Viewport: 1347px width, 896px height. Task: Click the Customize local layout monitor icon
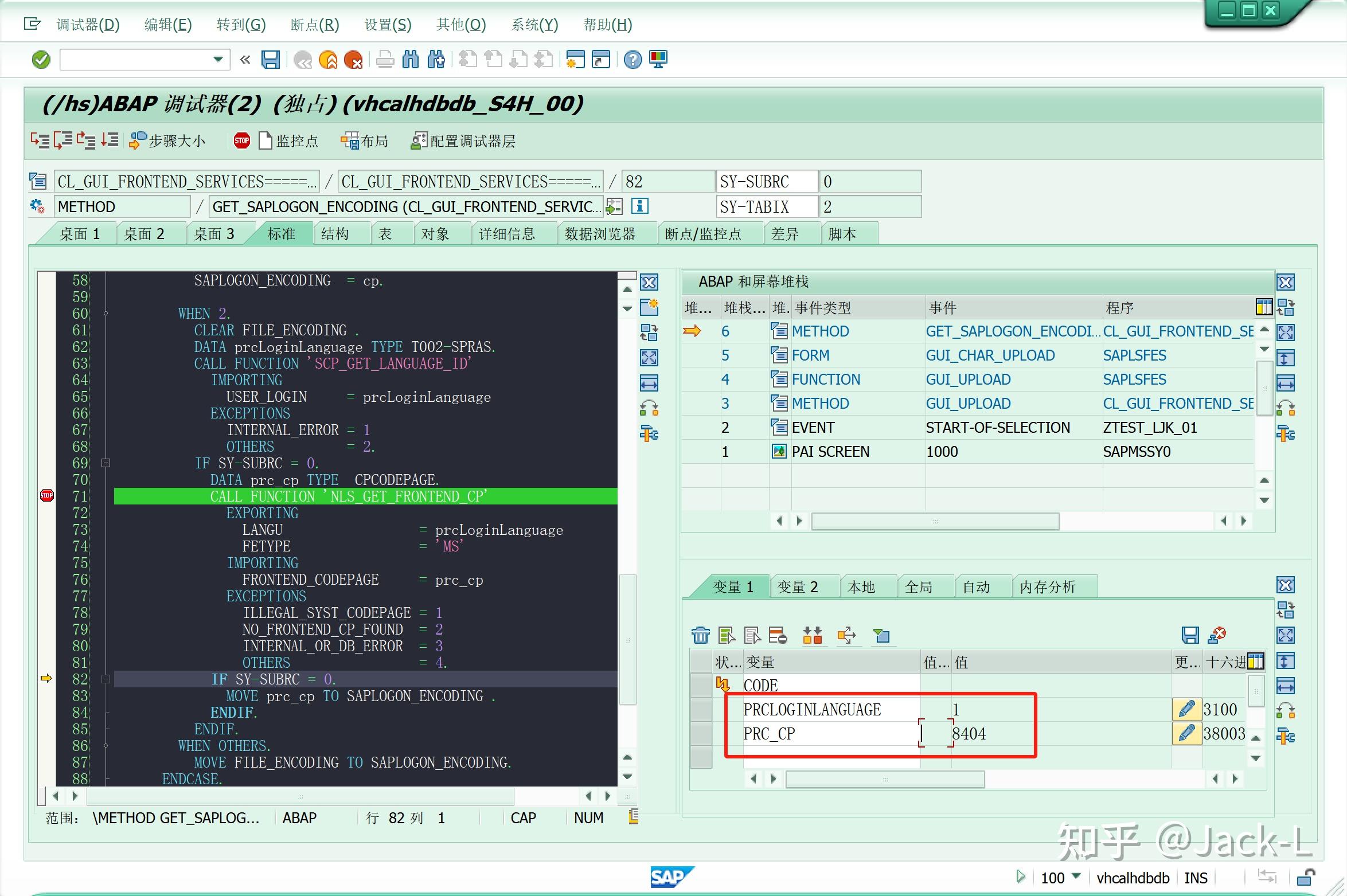coord(658,60)
